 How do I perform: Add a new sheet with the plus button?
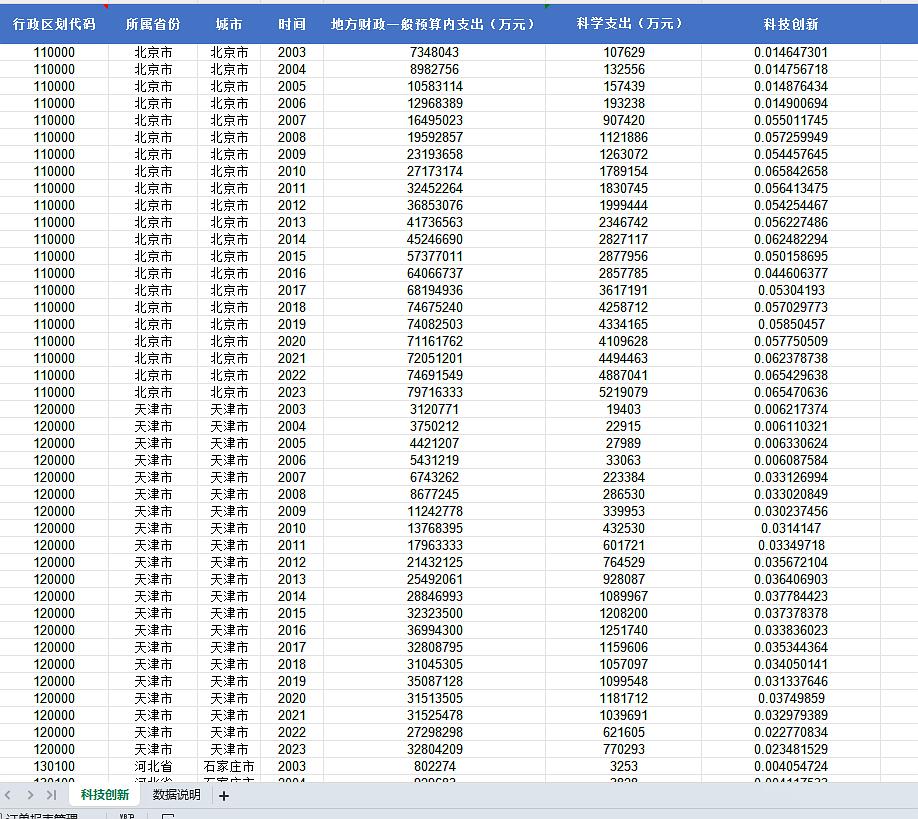[x=224, y=796]
